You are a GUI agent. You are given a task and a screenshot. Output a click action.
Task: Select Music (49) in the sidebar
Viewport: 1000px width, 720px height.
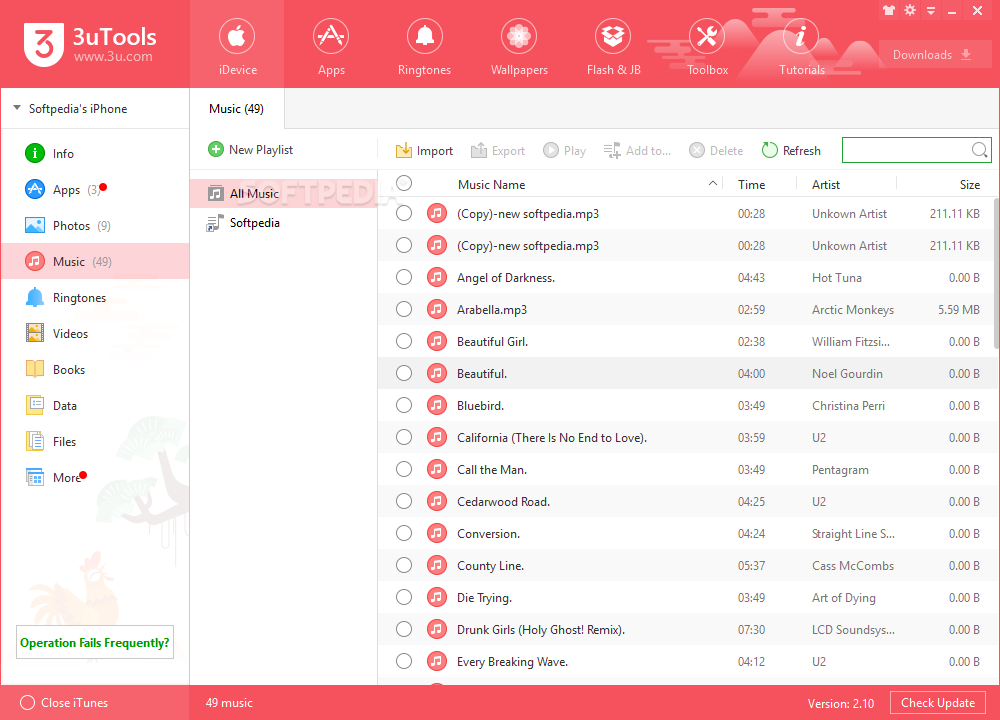point(95,261)
